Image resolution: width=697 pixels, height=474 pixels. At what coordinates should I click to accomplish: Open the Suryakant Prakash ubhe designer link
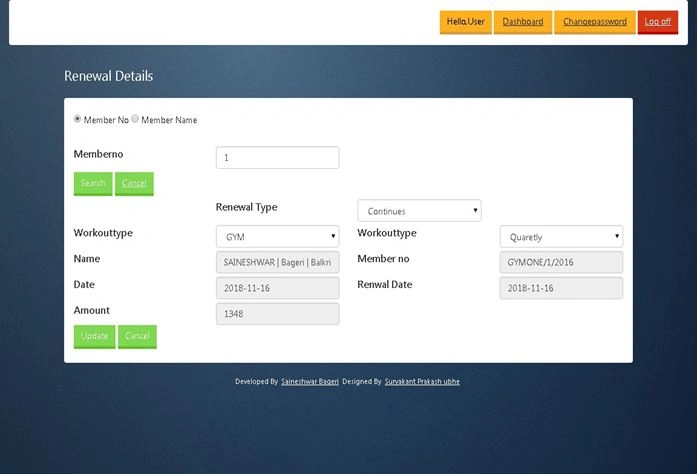point(422,382)
